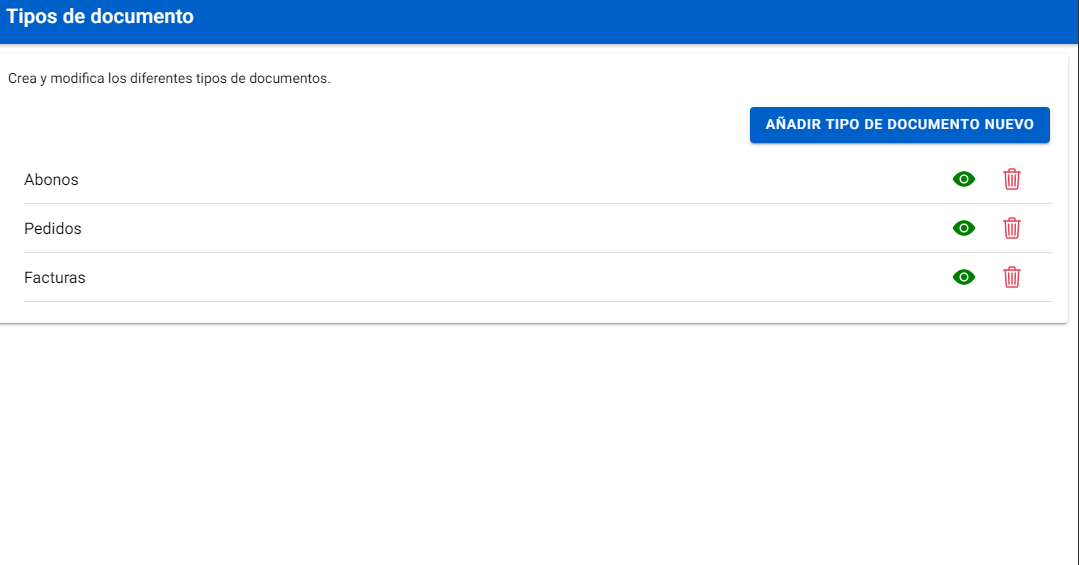
Task: Toggle visibility of Facturas
Action: [964, 277]
